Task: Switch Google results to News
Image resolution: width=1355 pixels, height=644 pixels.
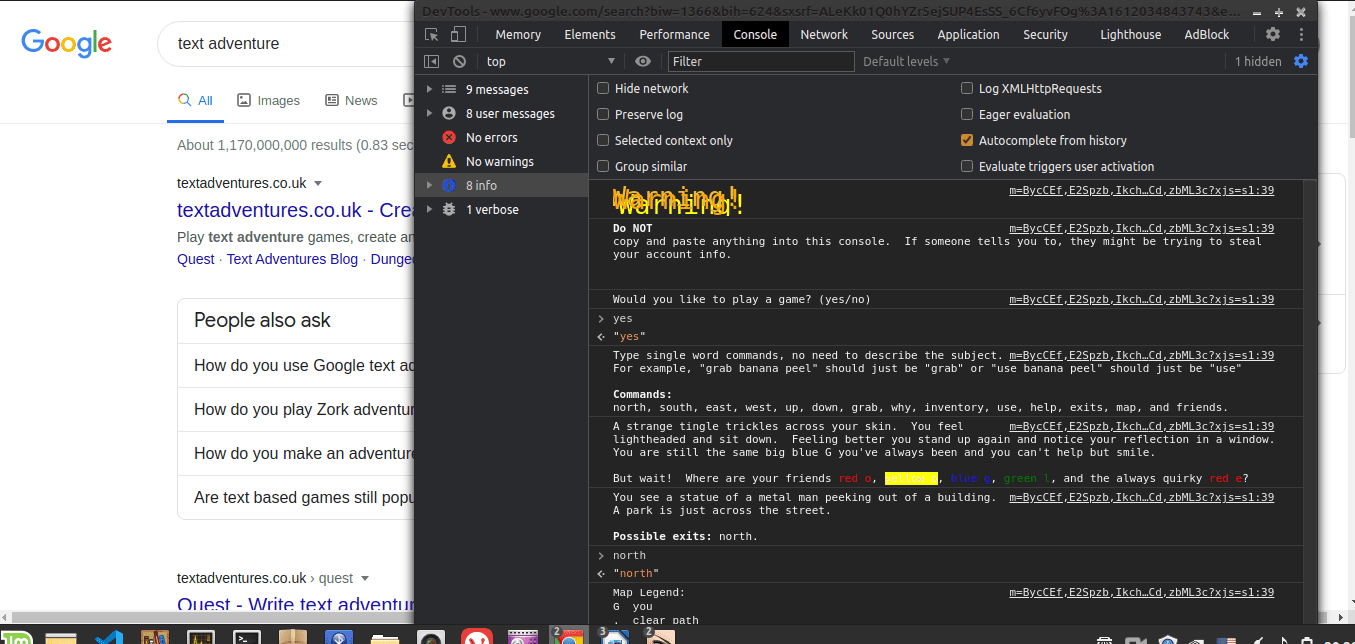Action: tap(351, 100)
